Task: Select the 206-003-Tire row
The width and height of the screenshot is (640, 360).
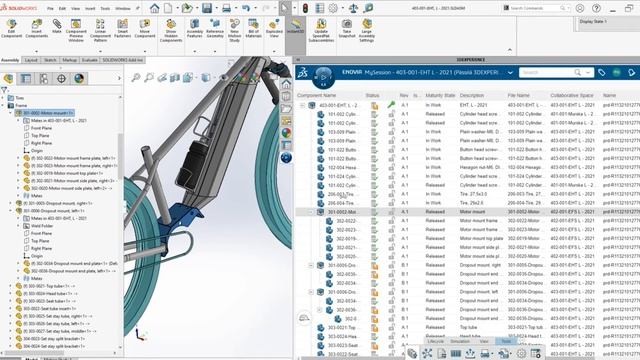Action: click(x=468, y=194)
